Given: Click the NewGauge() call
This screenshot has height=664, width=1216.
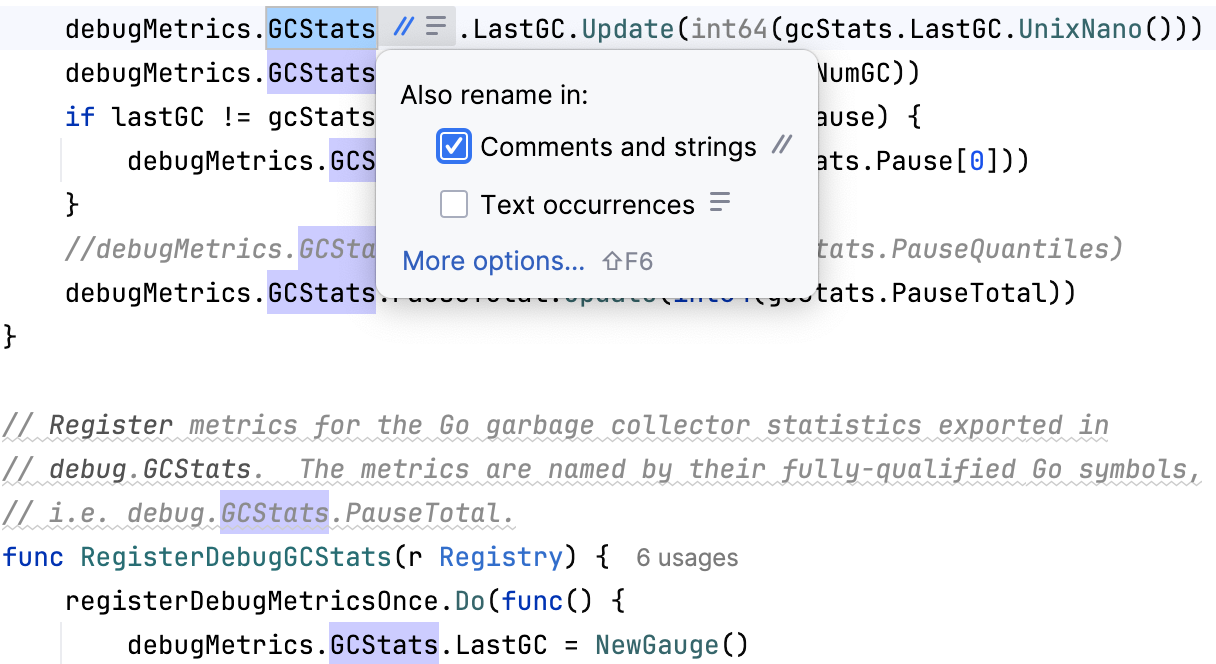Looking at the screenshot, I should (x=671, y=646).
